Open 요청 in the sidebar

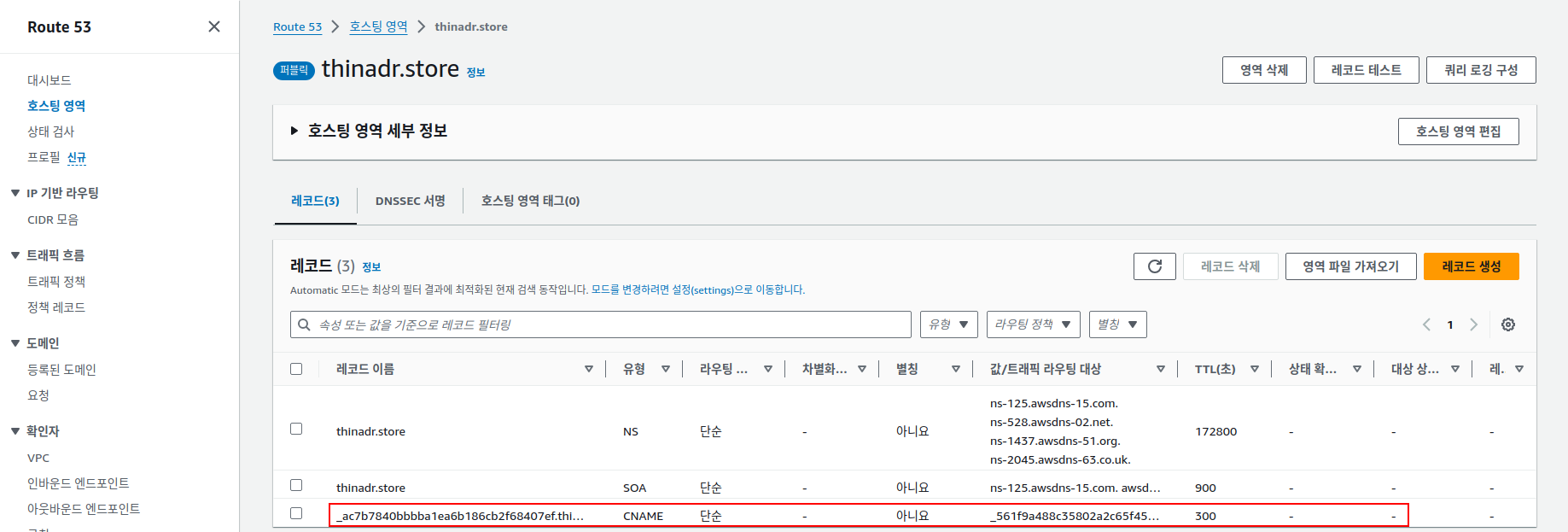[x=38, y=395]
